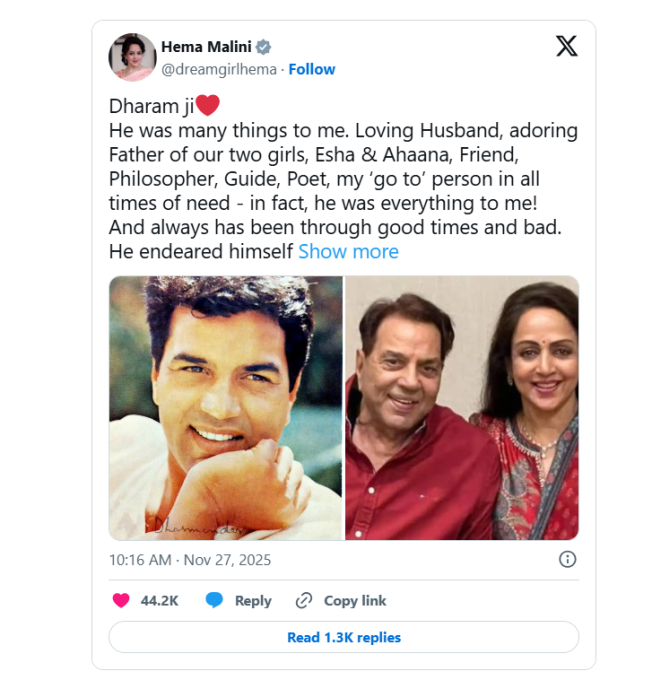The height and width of the screenshot is (680, 652).
Task: Click the @dreamgirlhema handle
Action: (219, 69)
